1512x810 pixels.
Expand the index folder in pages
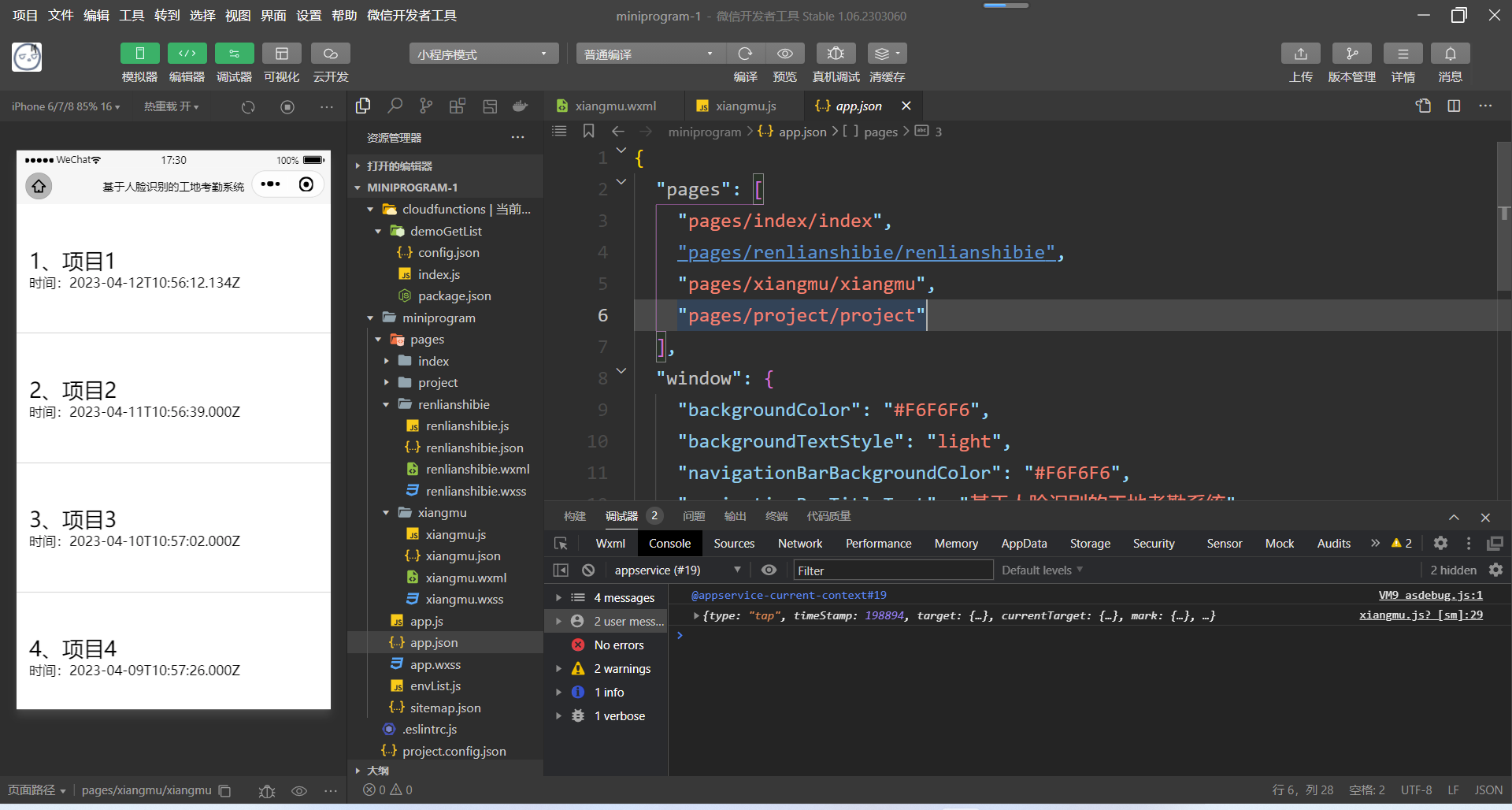[x=386, y=361]
